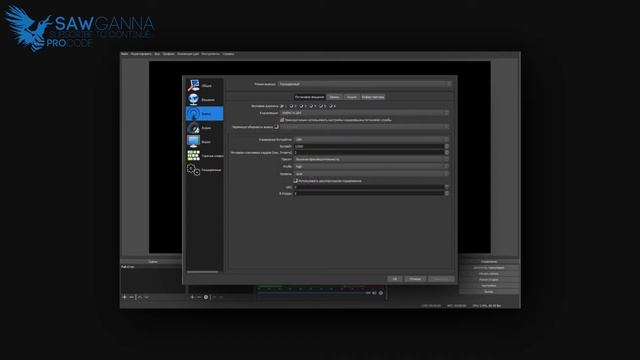
Task: Open the Audio settings speaker icon
Action: point(193,128)
